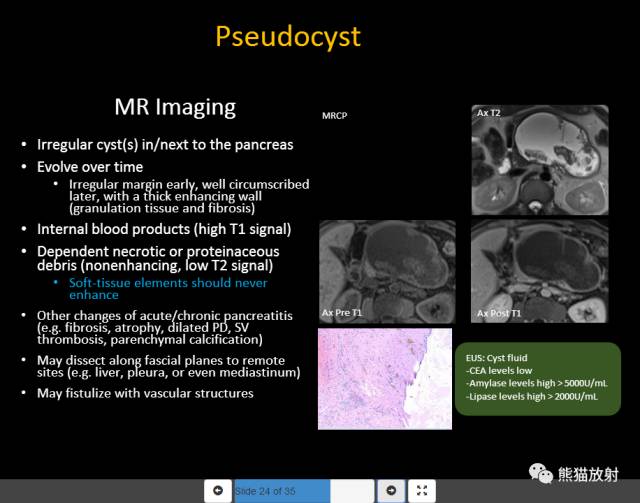Click '-CEA levels low' line
This screenshot has width=640, height=503.
(x=499, y=371)
